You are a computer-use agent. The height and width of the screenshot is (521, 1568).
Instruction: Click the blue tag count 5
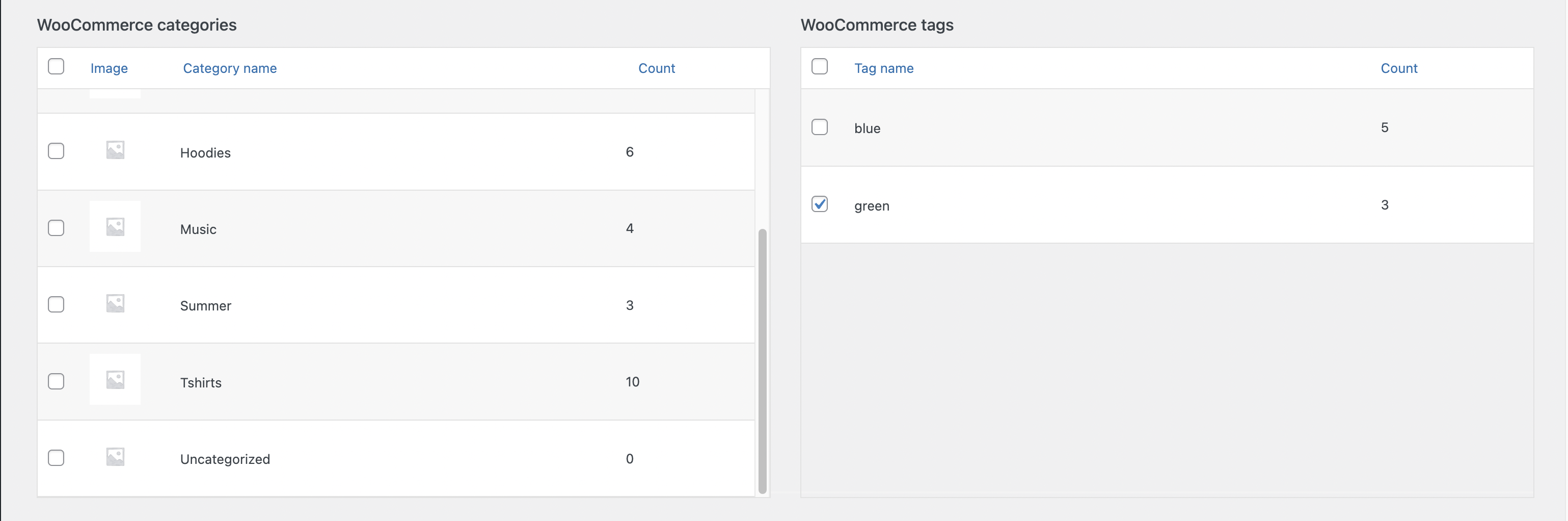point(1385,127)
